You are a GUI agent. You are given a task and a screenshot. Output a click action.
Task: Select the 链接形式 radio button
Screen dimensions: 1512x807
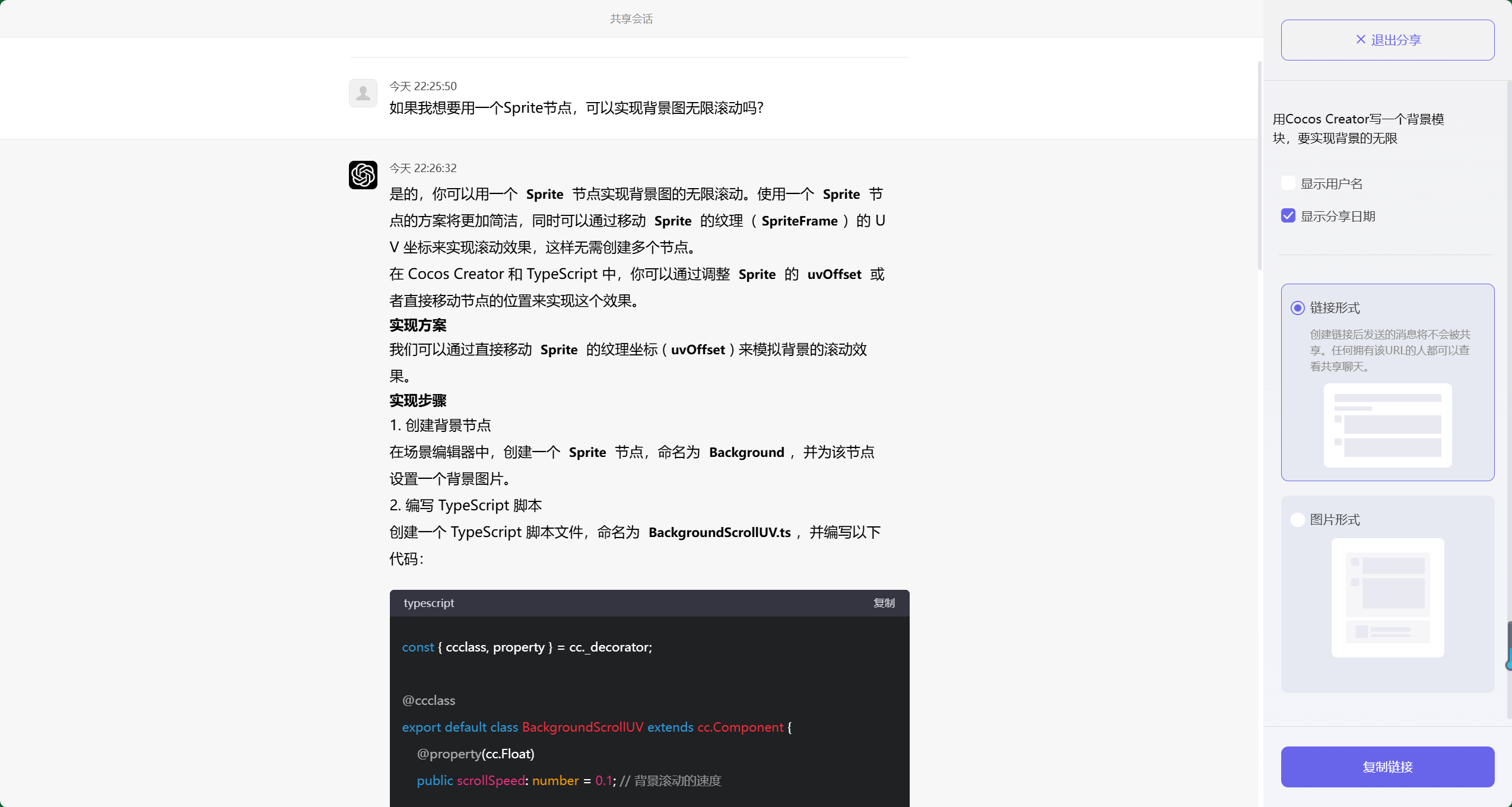[x=1297, y=308]
